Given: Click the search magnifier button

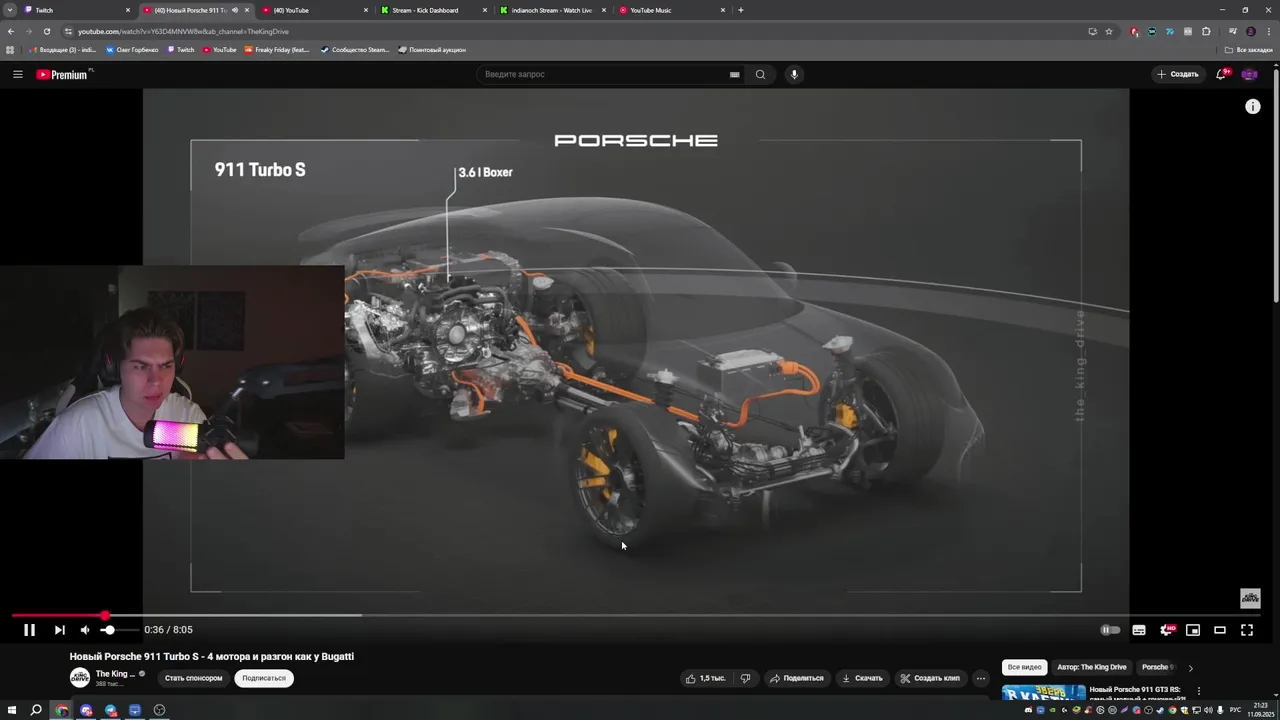Looking at the screenshot, I should point(760,74).
